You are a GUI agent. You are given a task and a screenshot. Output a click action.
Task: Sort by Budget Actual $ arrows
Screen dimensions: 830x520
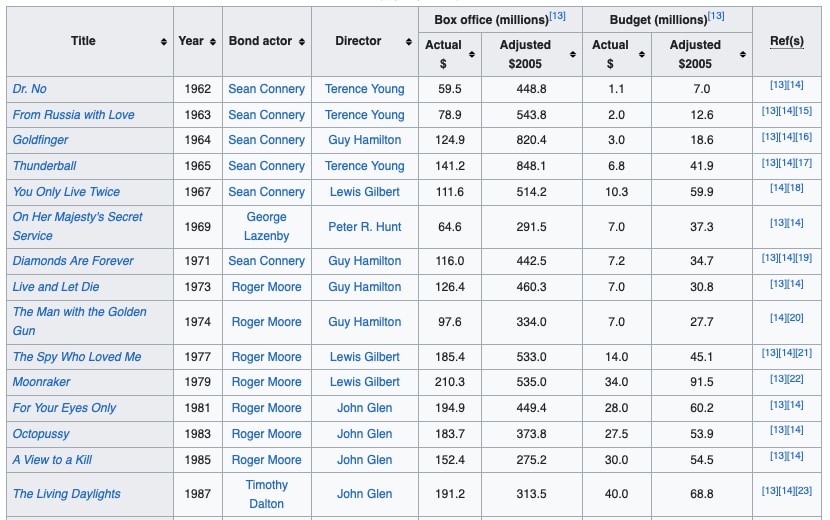point(641,55)
